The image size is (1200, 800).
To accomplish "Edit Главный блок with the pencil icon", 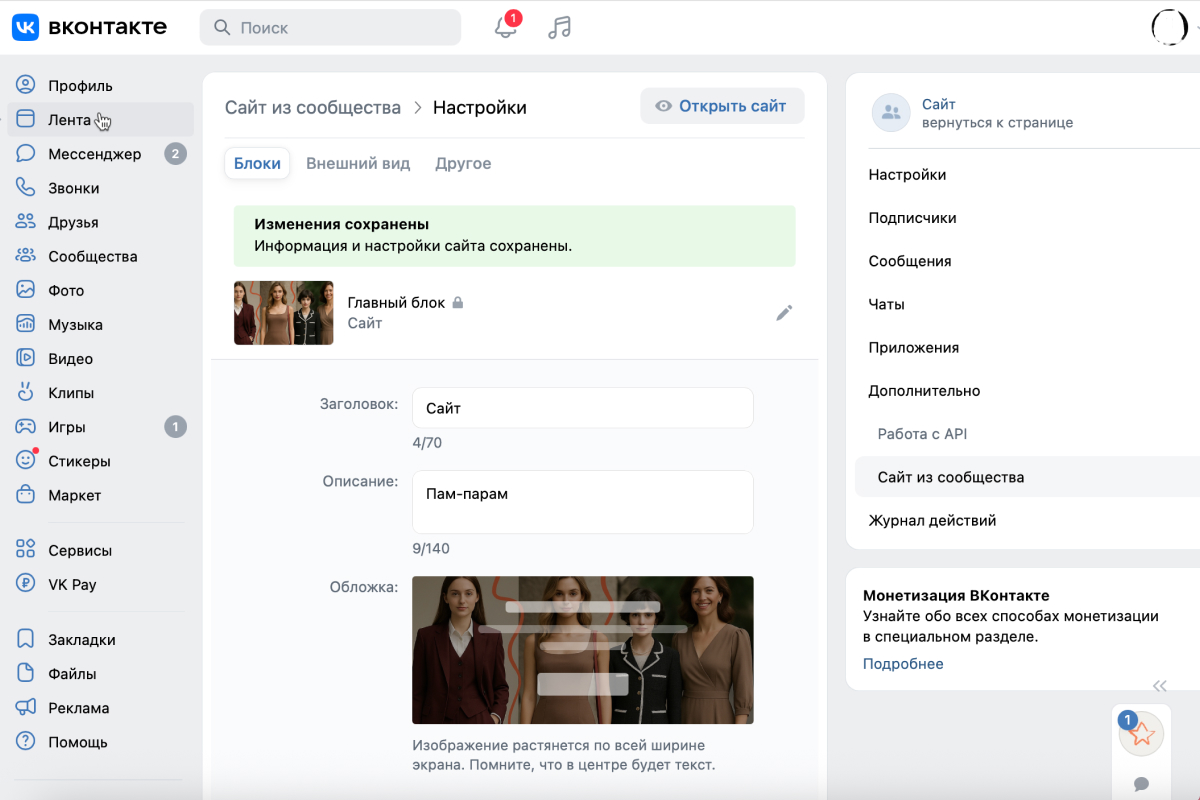I will [x=784, y=313].
